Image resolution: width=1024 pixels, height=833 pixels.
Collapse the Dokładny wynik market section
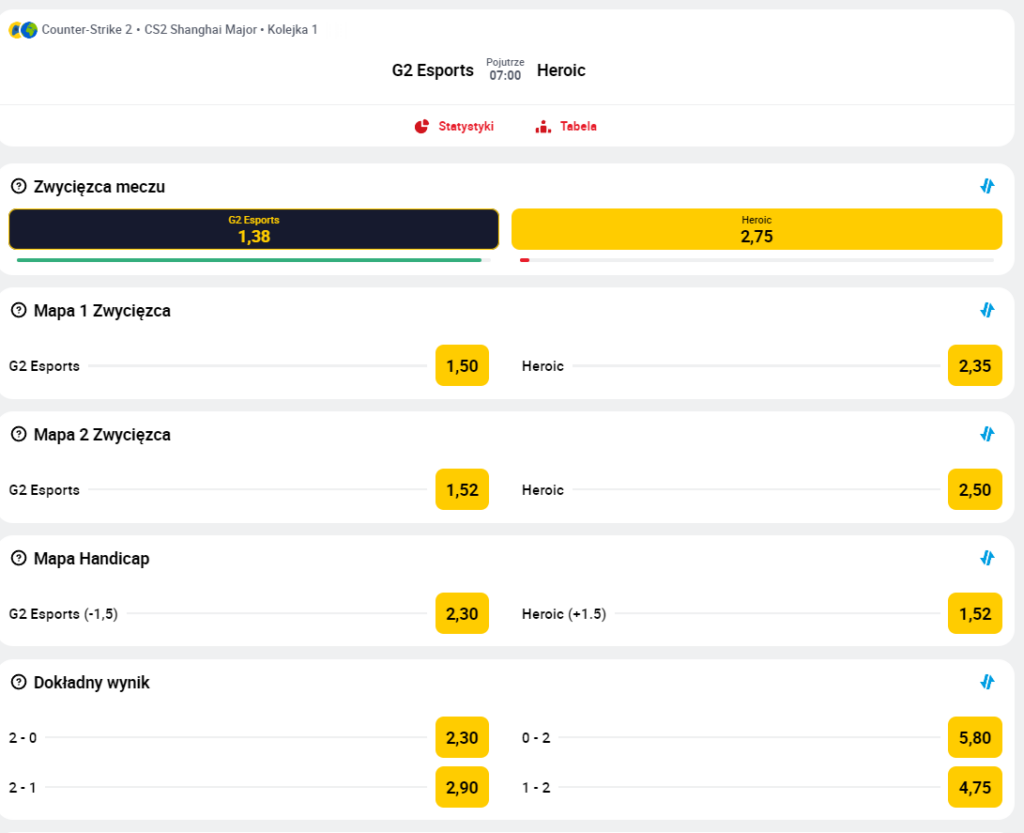987,682
